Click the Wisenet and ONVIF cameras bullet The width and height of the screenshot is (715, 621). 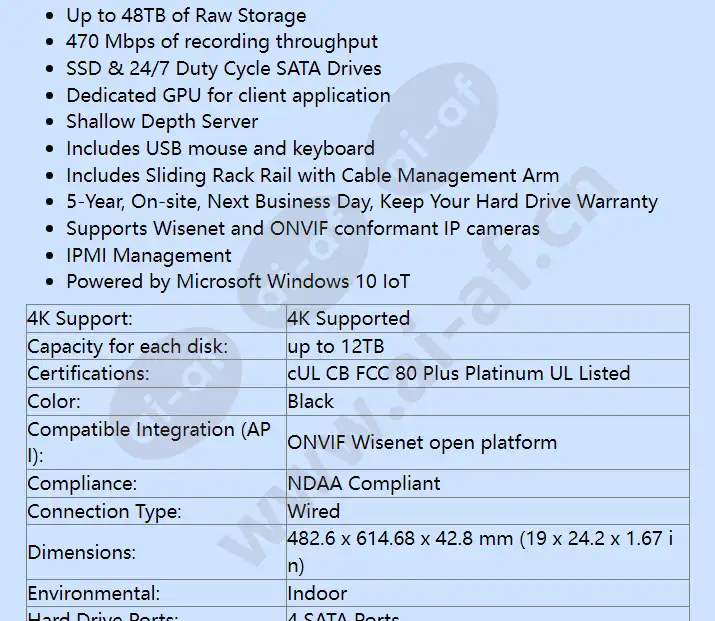[302, 228]
